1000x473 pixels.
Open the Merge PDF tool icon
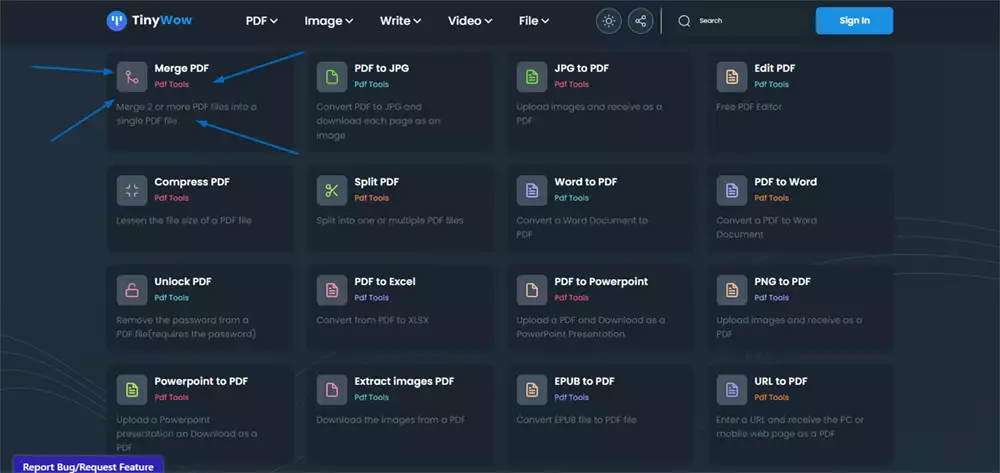[132, 77]
